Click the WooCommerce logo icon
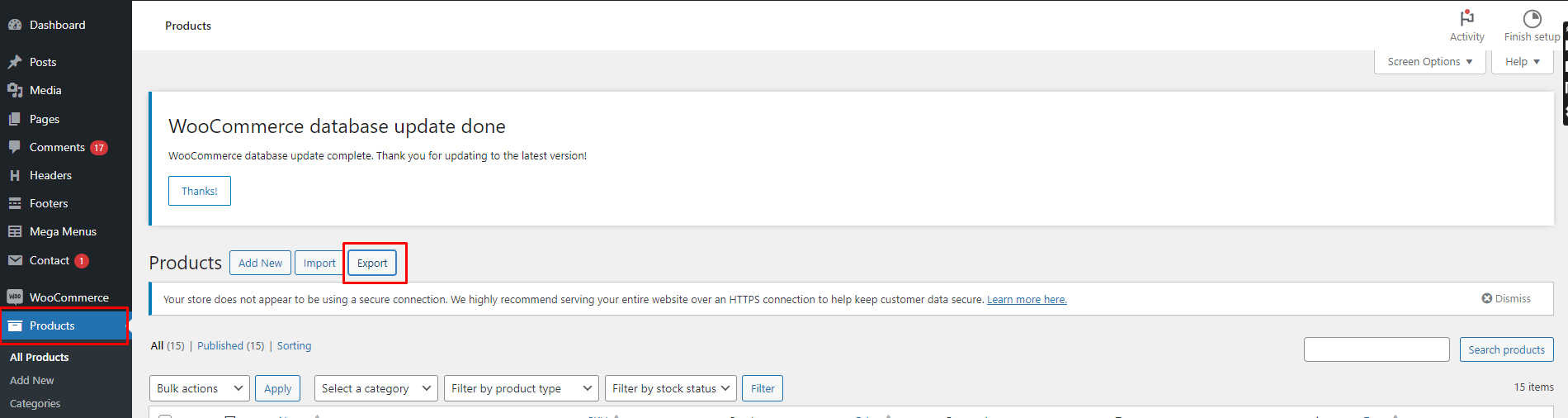1568x418 pixels. [15, 297]
